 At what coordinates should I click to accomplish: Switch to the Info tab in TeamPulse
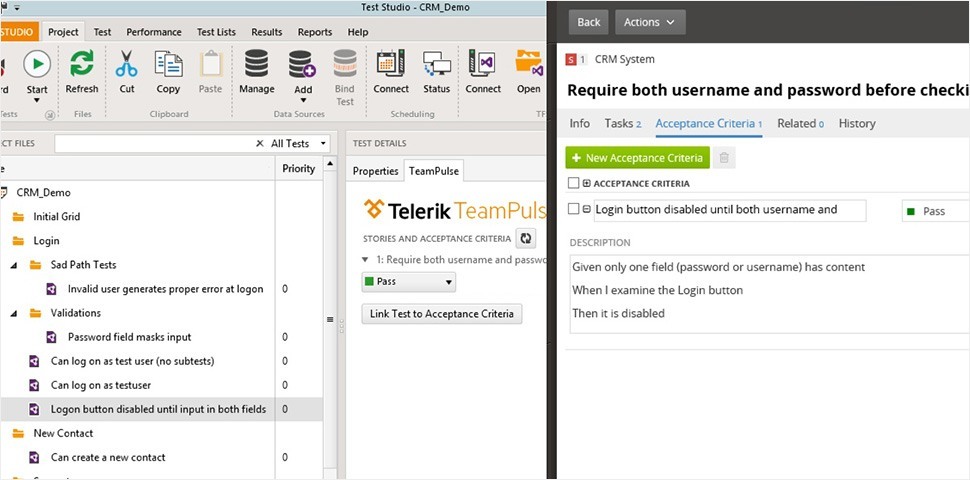[x=579, y=124]
